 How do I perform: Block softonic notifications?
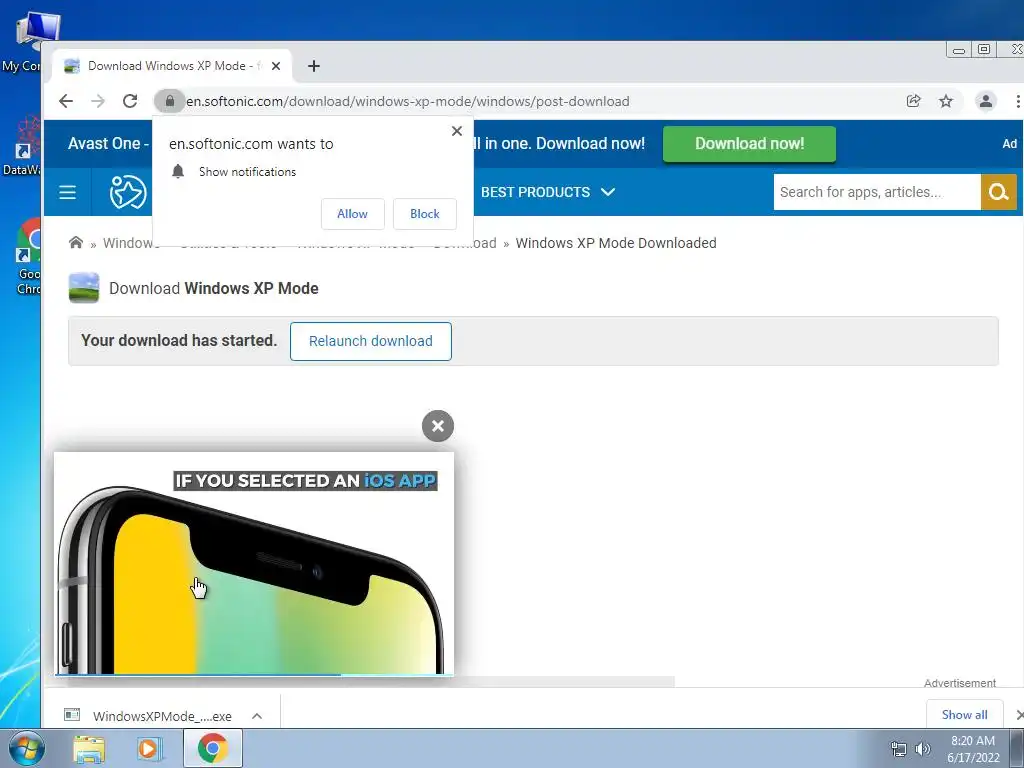pyautogui.click(x=424, y=214)
